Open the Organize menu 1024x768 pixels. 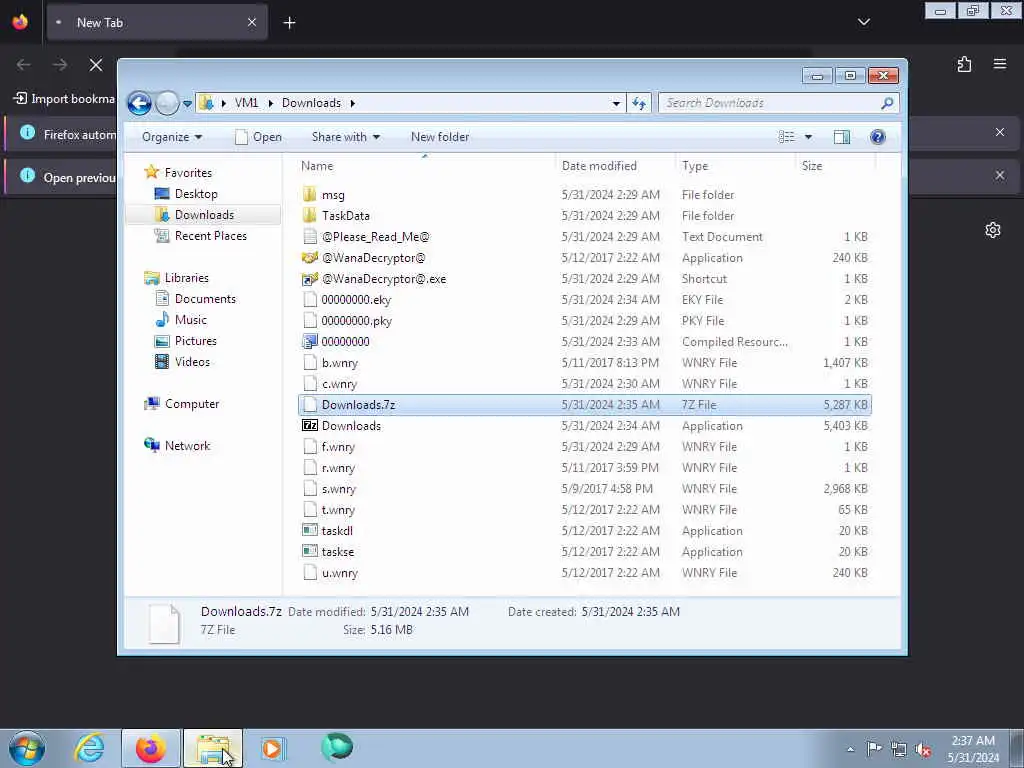172,137
